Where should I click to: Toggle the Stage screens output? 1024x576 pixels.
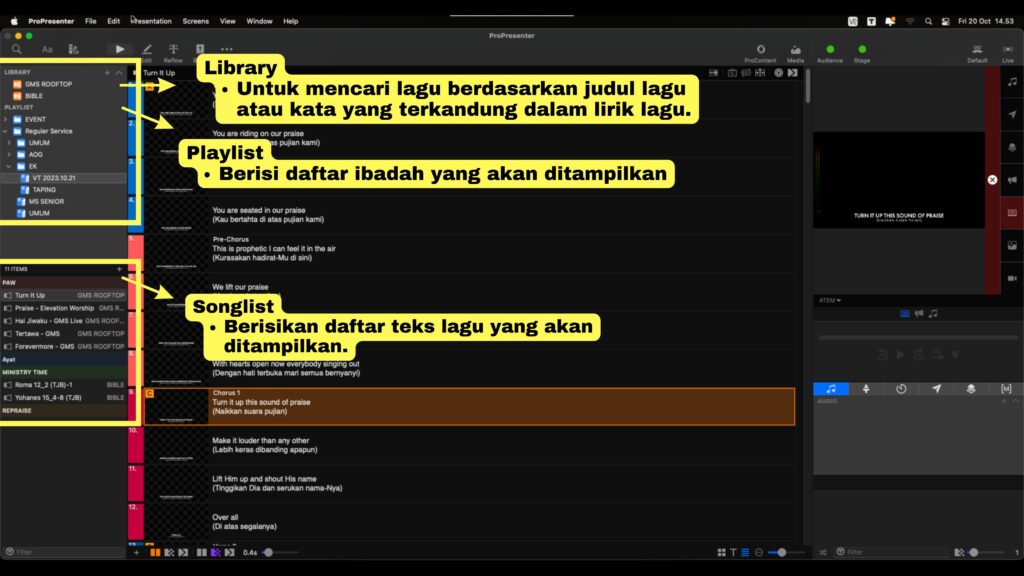pyautogui.click(x=862, y=53)
